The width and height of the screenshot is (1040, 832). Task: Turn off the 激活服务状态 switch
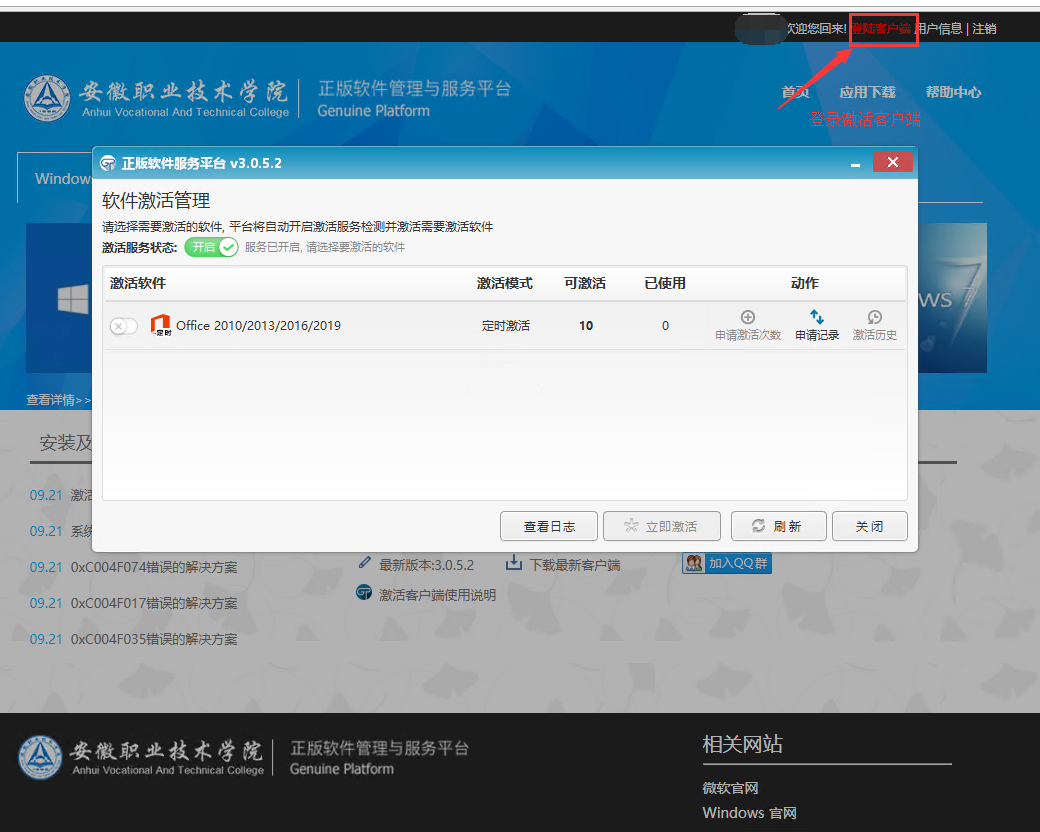(x=211, y=247)
